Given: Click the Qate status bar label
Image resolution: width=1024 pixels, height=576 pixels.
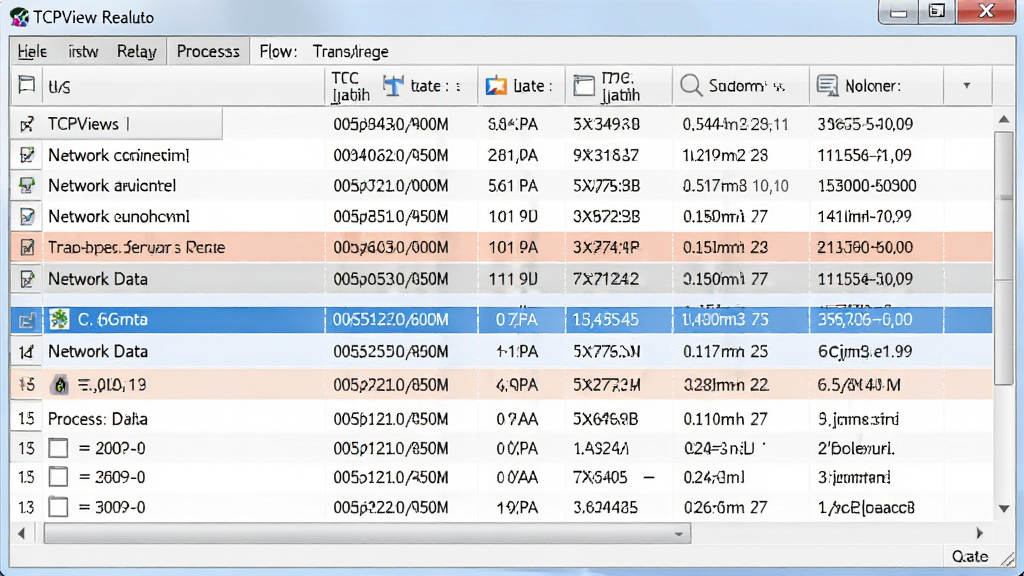Looking at the screenshot, I should point(970,556).
